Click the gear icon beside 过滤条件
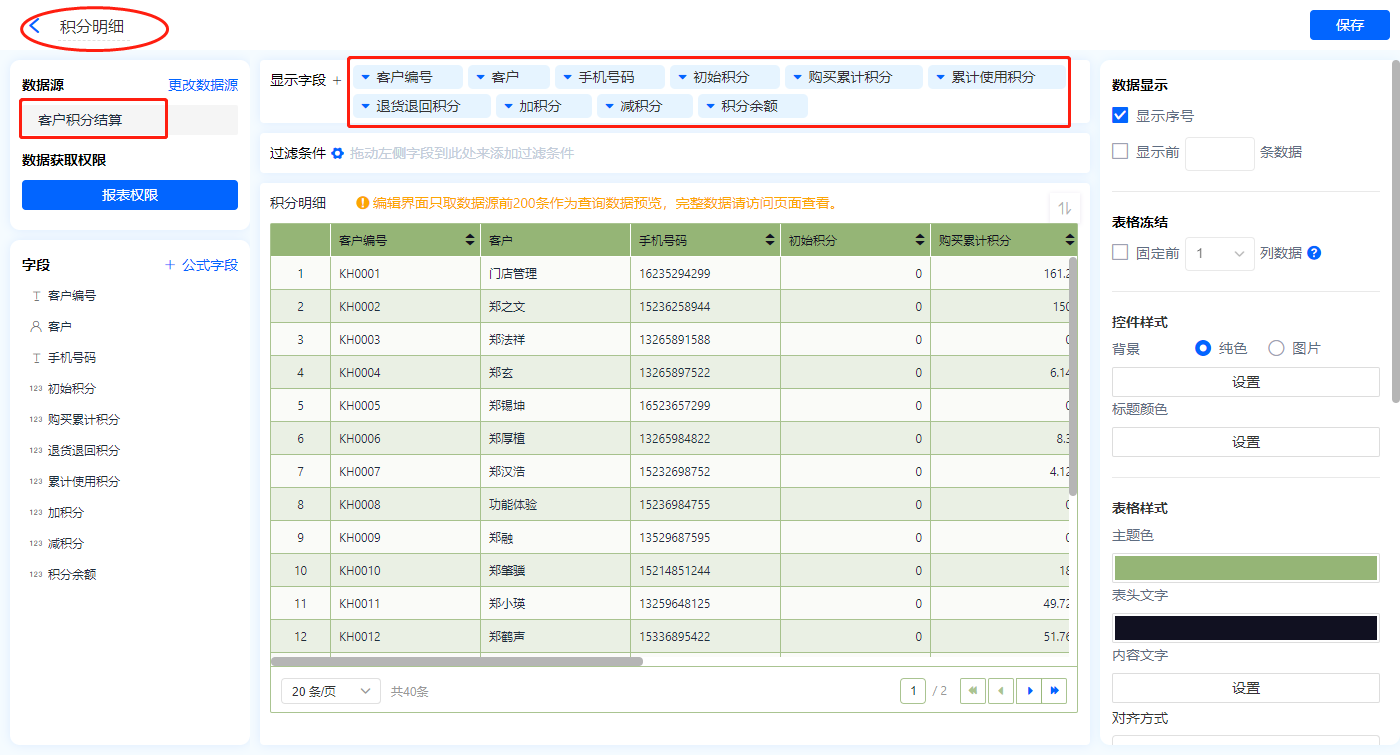 (337, 153)
